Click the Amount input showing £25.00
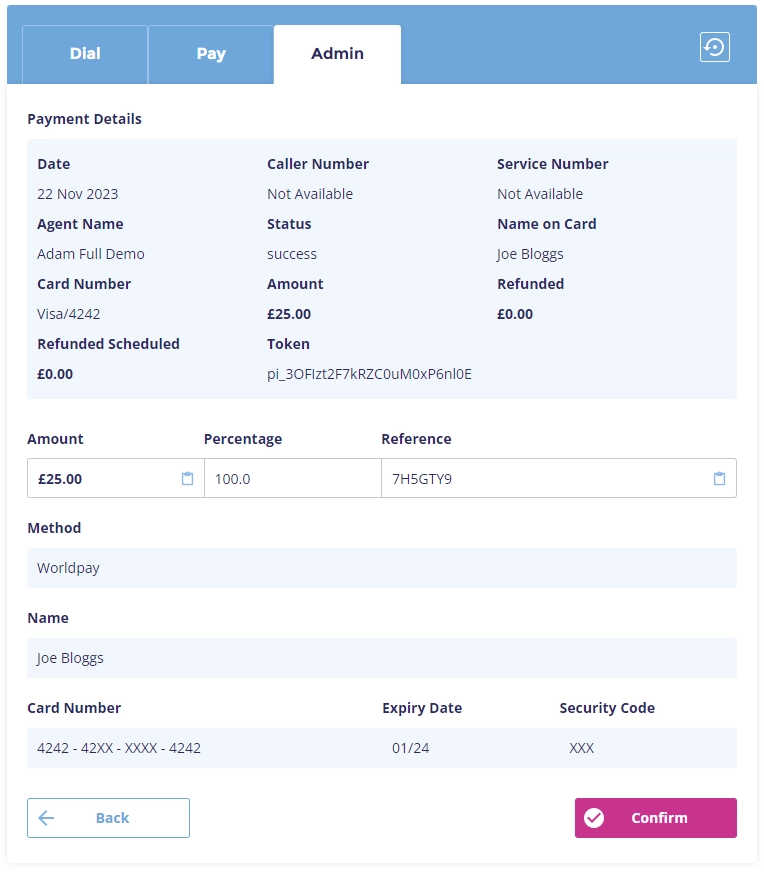The image size is (764, 872). coord(100,479)
